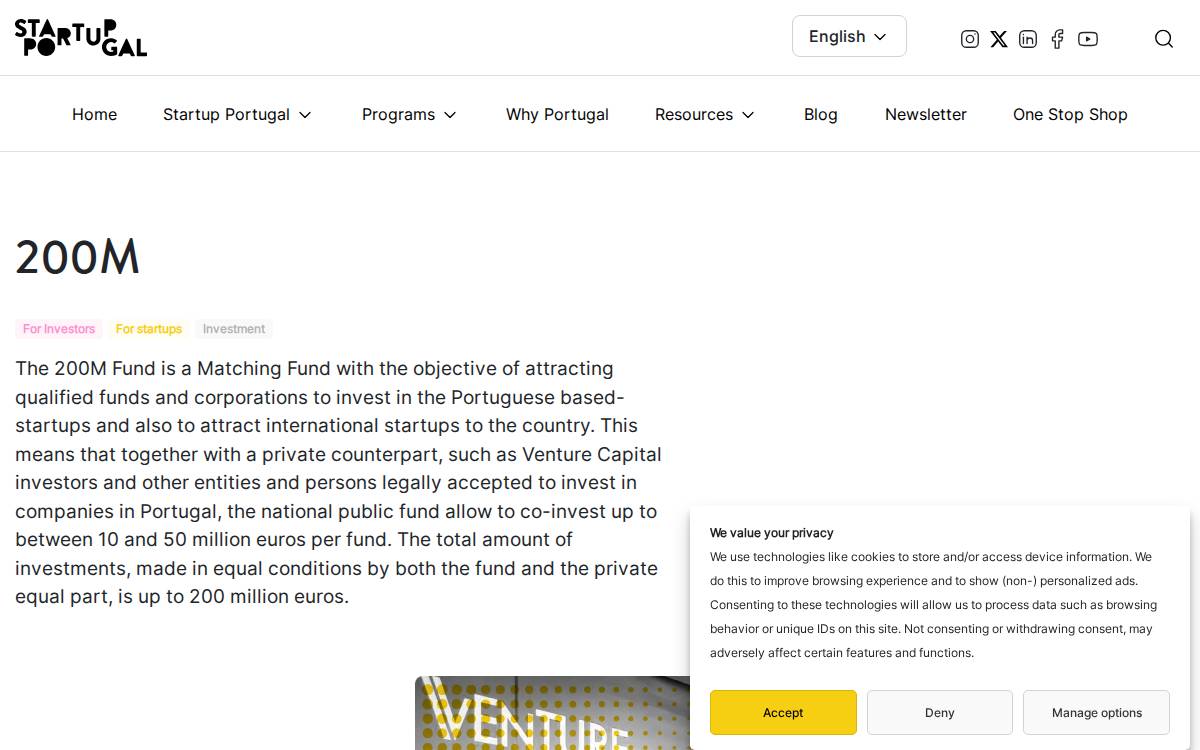
Task: Open the Blog menu item
Action: point(821,114)
